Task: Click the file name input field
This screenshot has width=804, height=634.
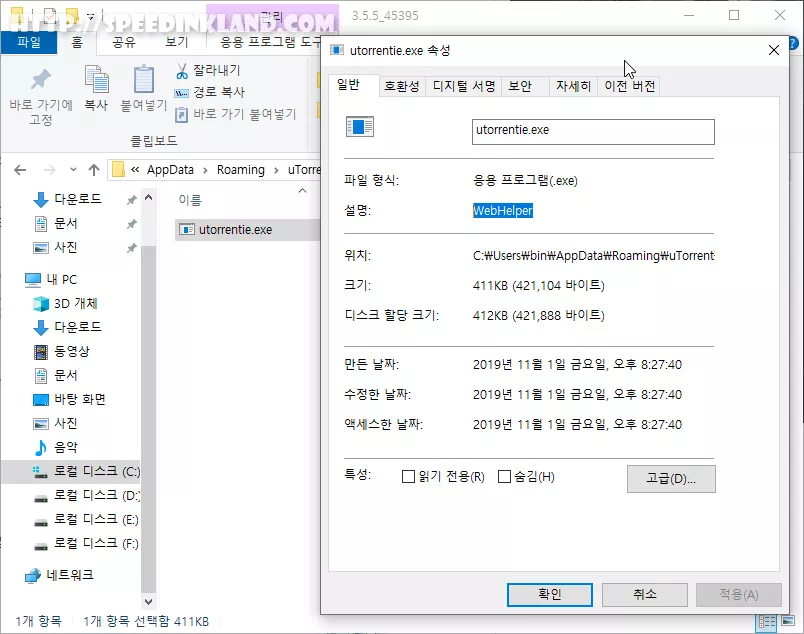Action: coord(593,132)
